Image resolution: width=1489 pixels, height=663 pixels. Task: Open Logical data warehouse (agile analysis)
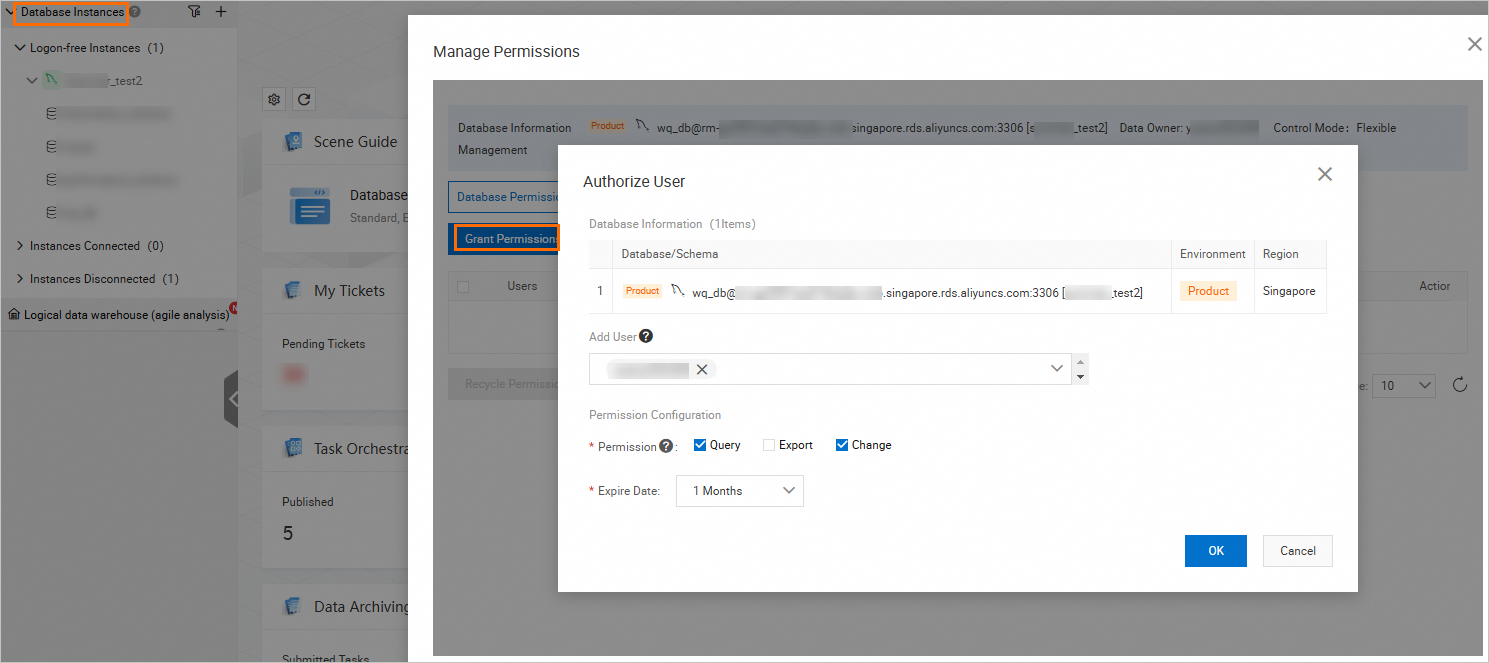pyautogui.click(x=126, y=314)
